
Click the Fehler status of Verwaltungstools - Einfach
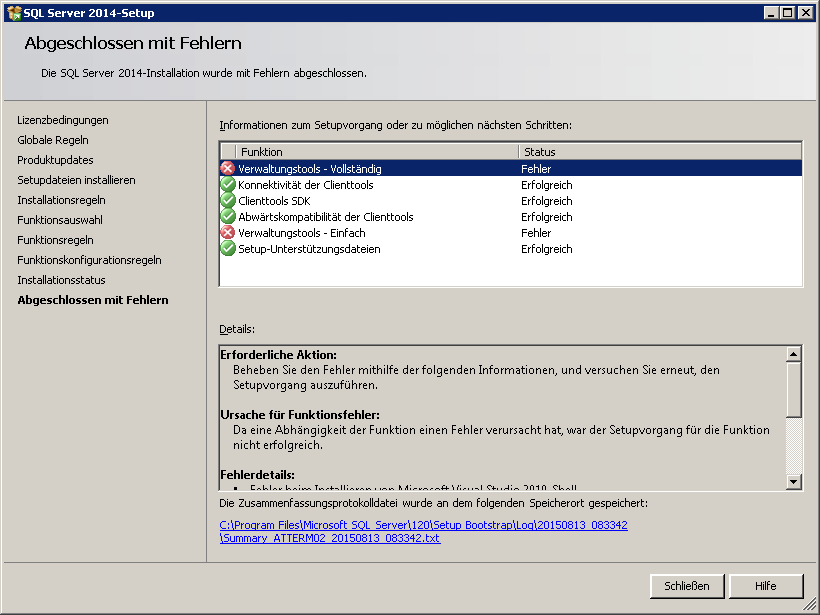(x=536, y=233)
